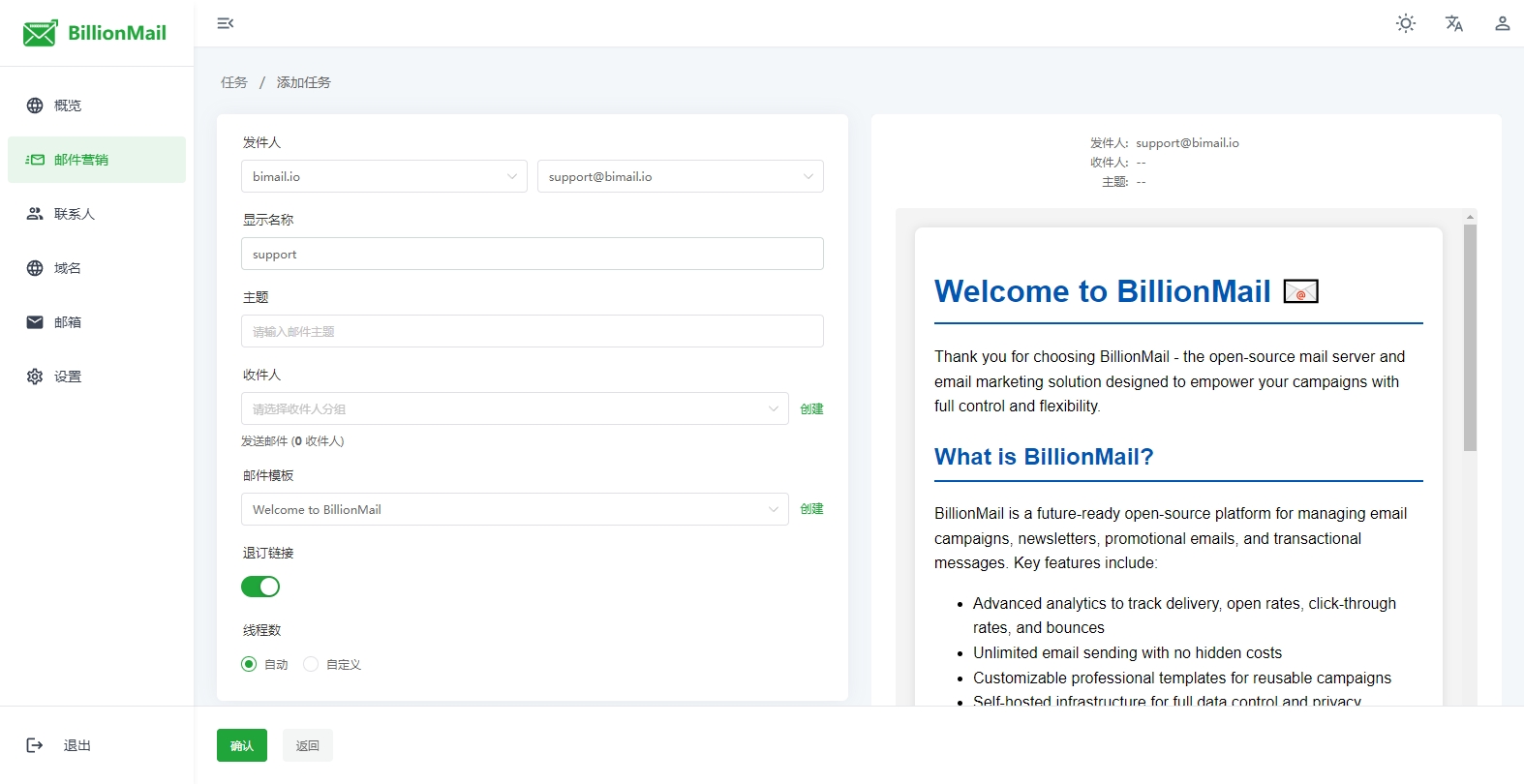Click the 联系人 people icon

[x=35, y=214]
